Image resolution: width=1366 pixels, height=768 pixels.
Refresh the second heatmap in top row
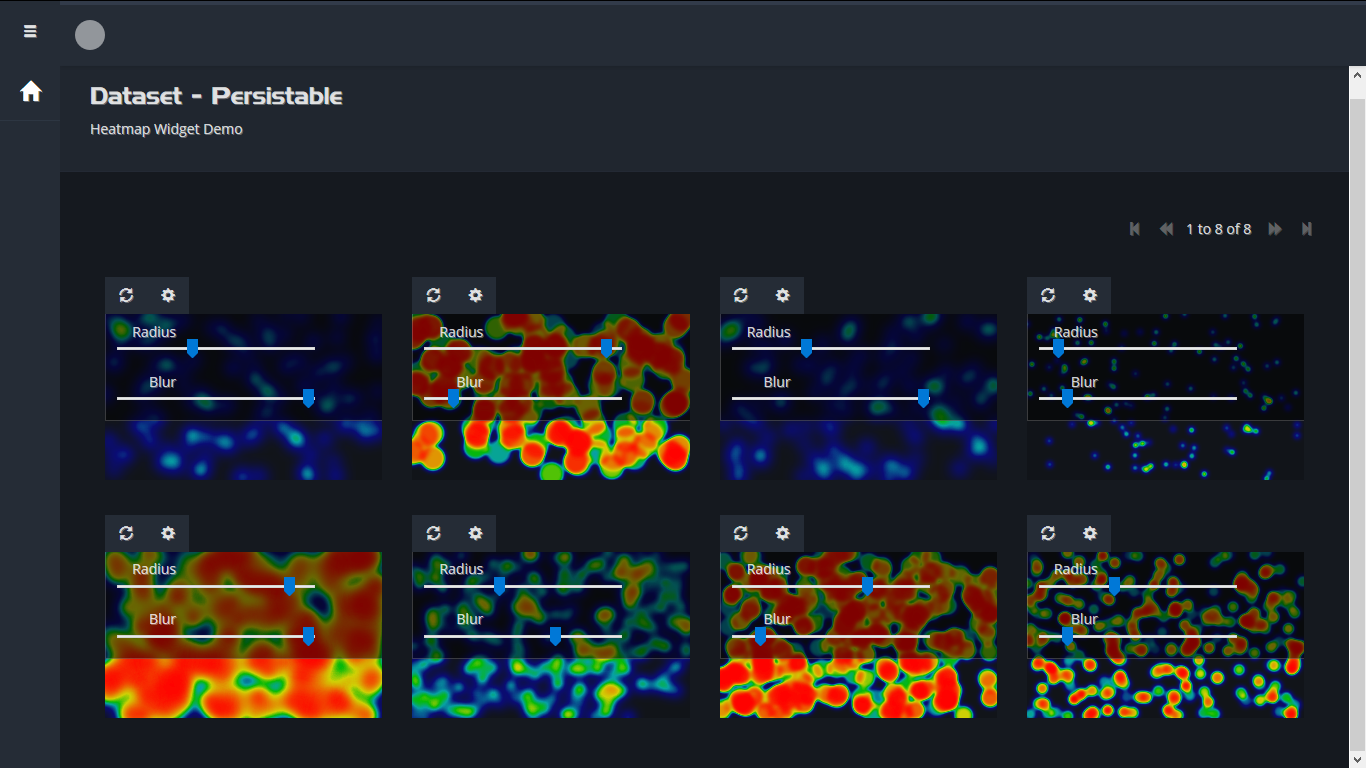433,295
